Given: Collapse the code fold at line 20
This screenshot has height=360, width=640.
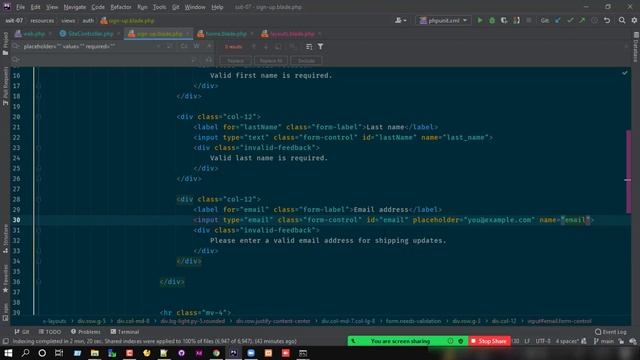Looking at the screenshot, I should pyautogui.click(x=39, y=117).
